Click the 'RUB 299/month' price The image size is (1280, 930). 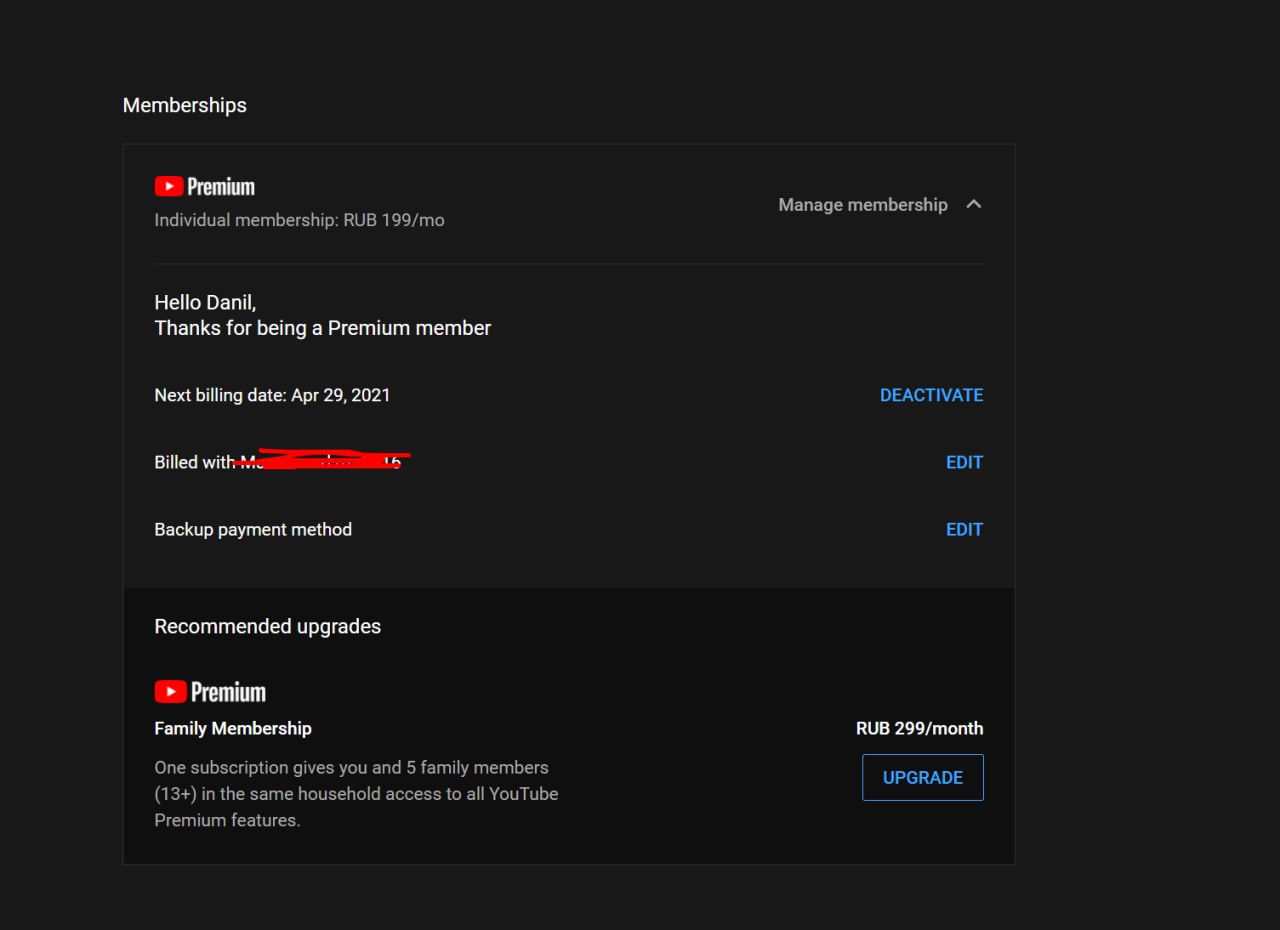coord(920,728)
